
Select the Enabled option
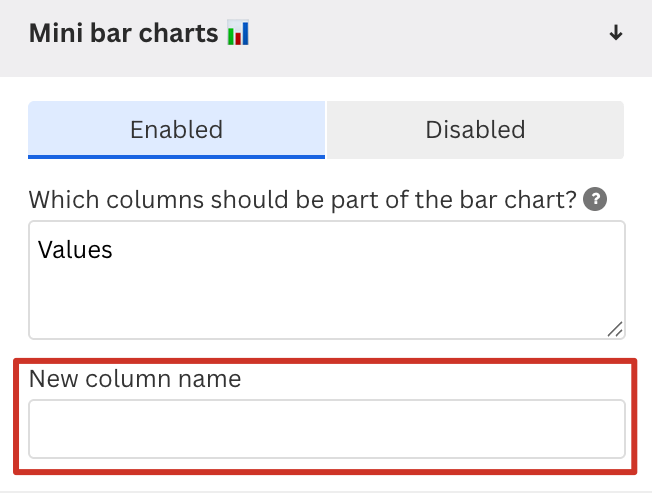(176, 129)
